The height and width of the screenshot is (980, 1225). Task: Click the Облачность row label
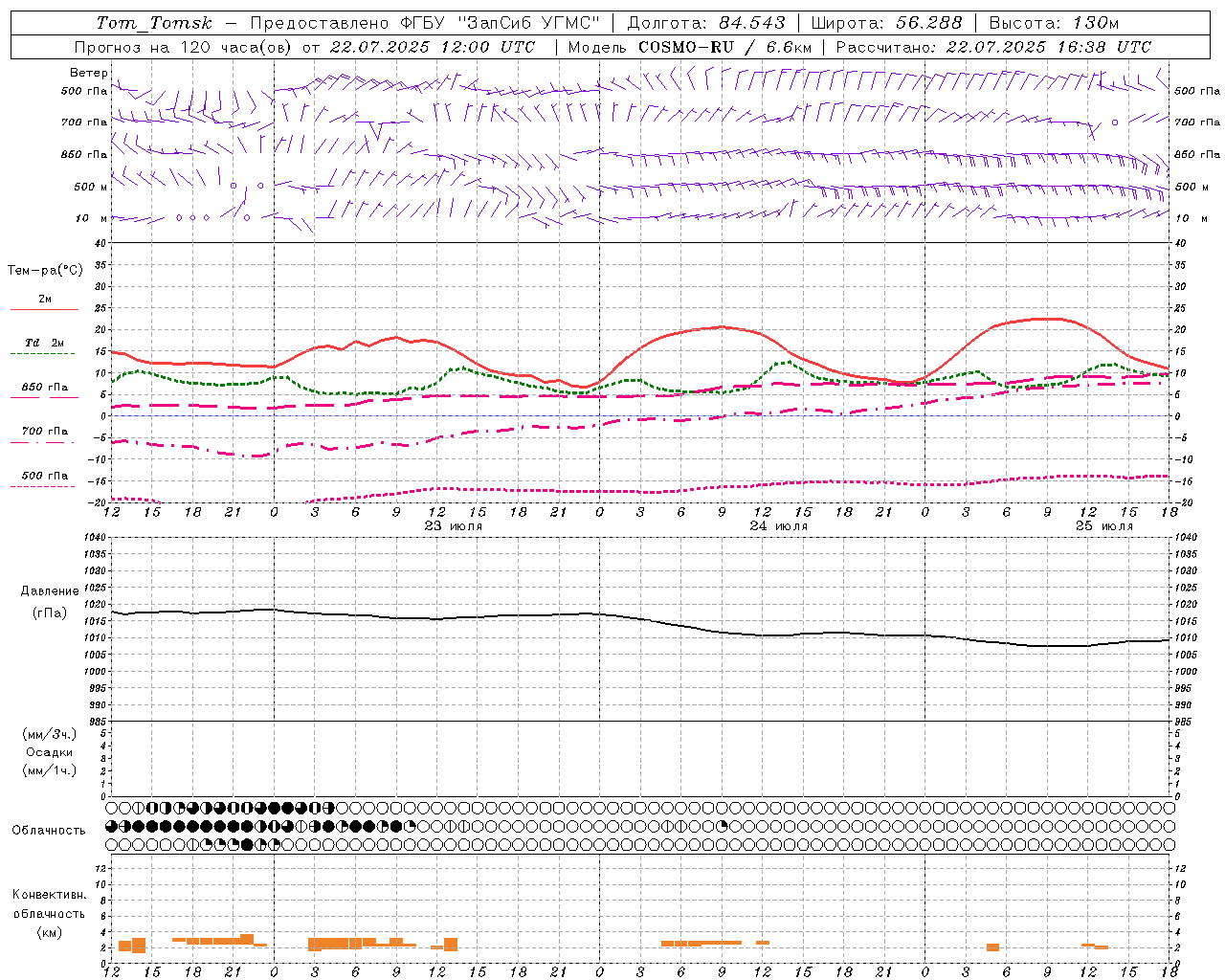point(48,831)
